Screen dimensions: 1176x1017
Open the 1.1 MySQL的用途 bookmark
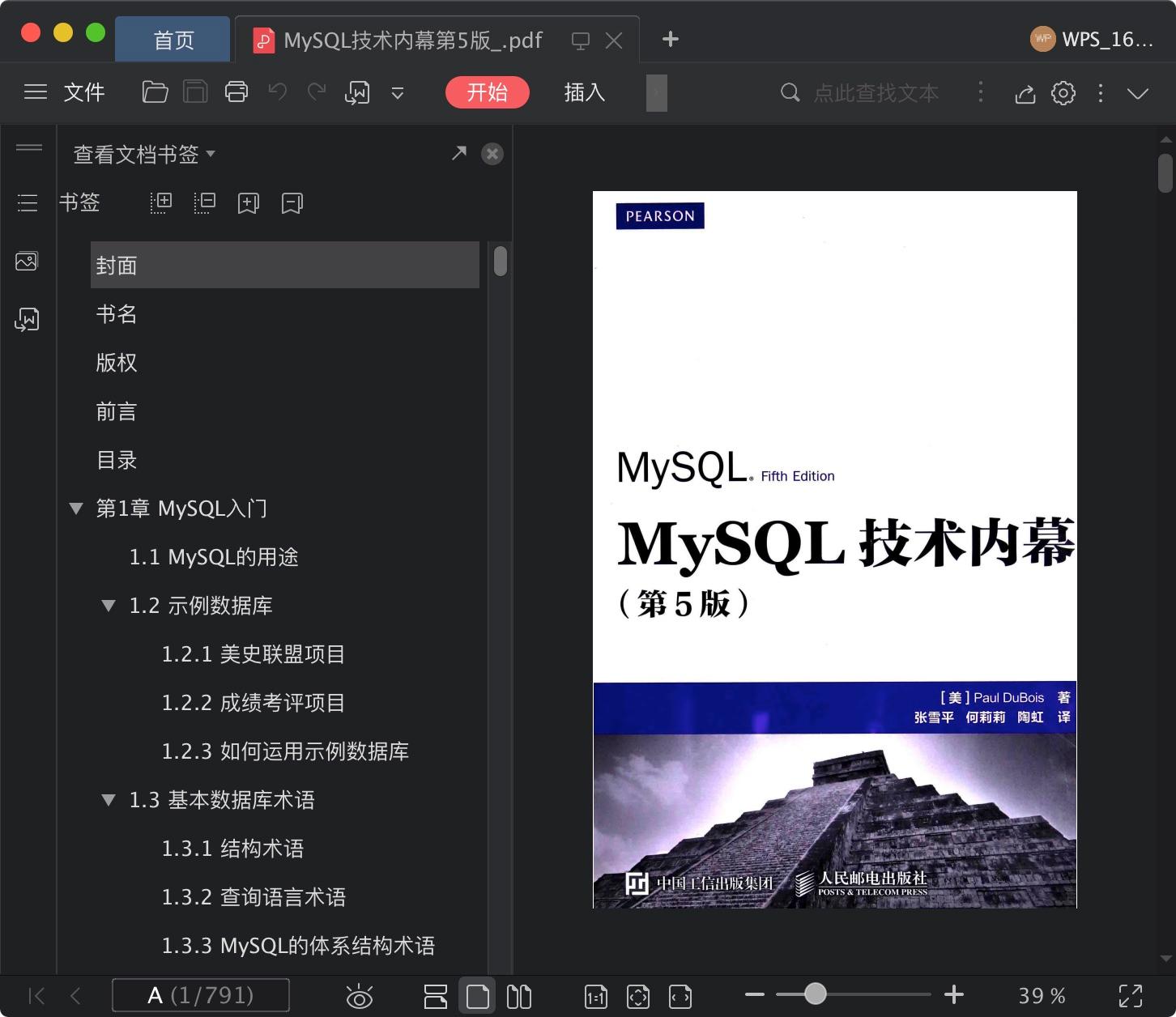[x=214, y=557]
